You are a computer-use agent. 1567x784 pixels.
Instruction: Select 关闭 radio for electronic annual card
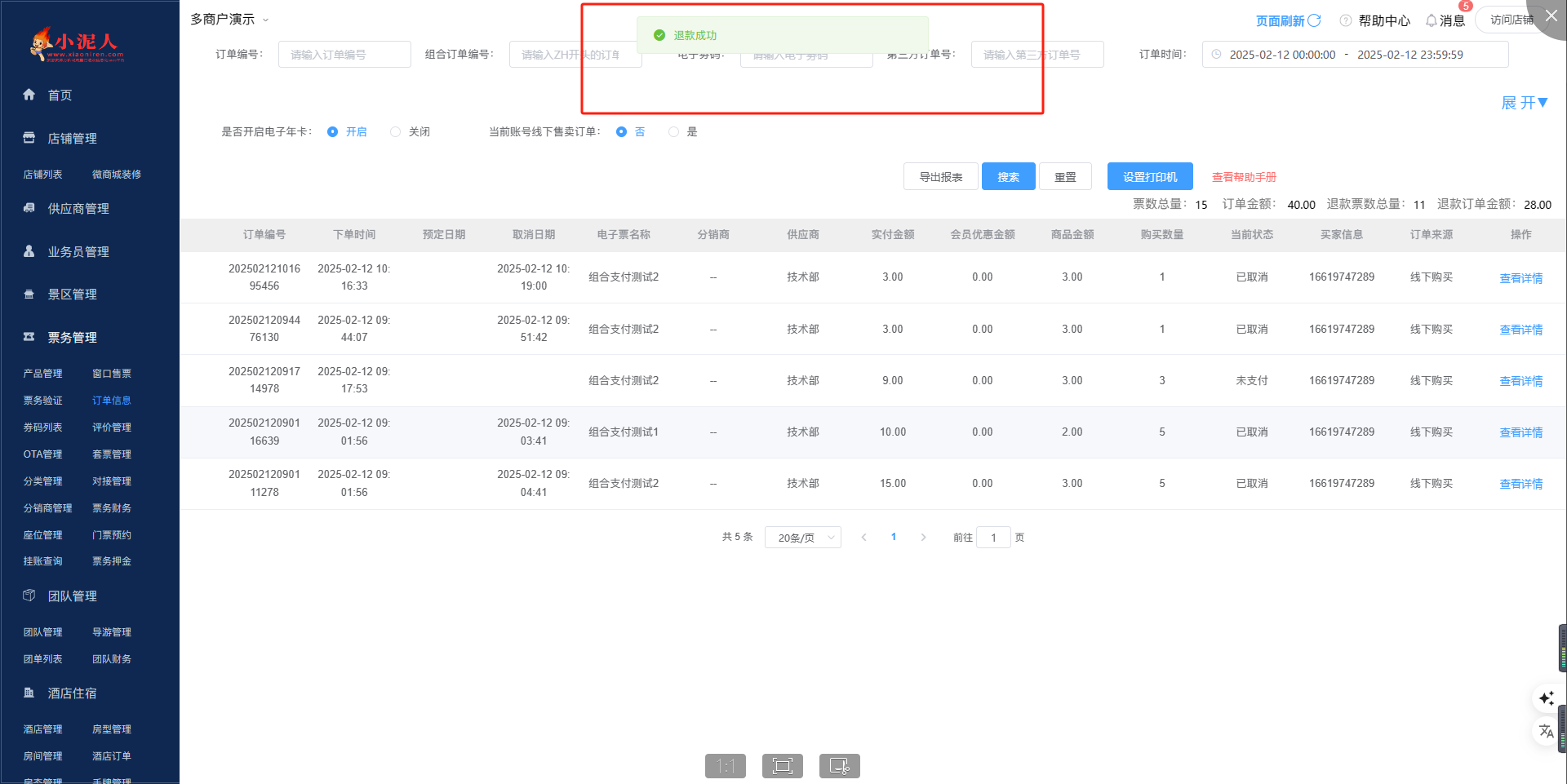point(396,132)
